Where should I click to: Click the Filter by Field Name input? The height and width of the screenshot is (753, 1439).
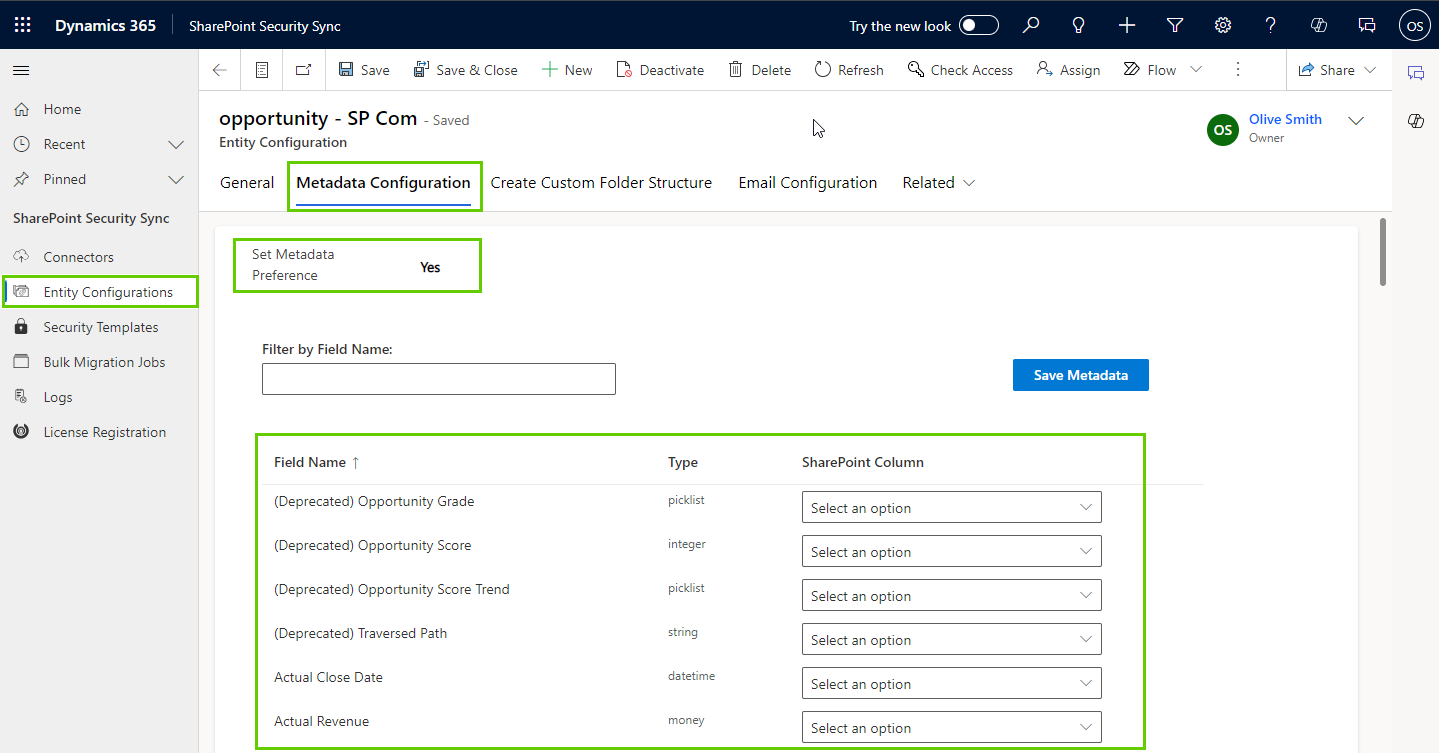click(x=438, y=379)
